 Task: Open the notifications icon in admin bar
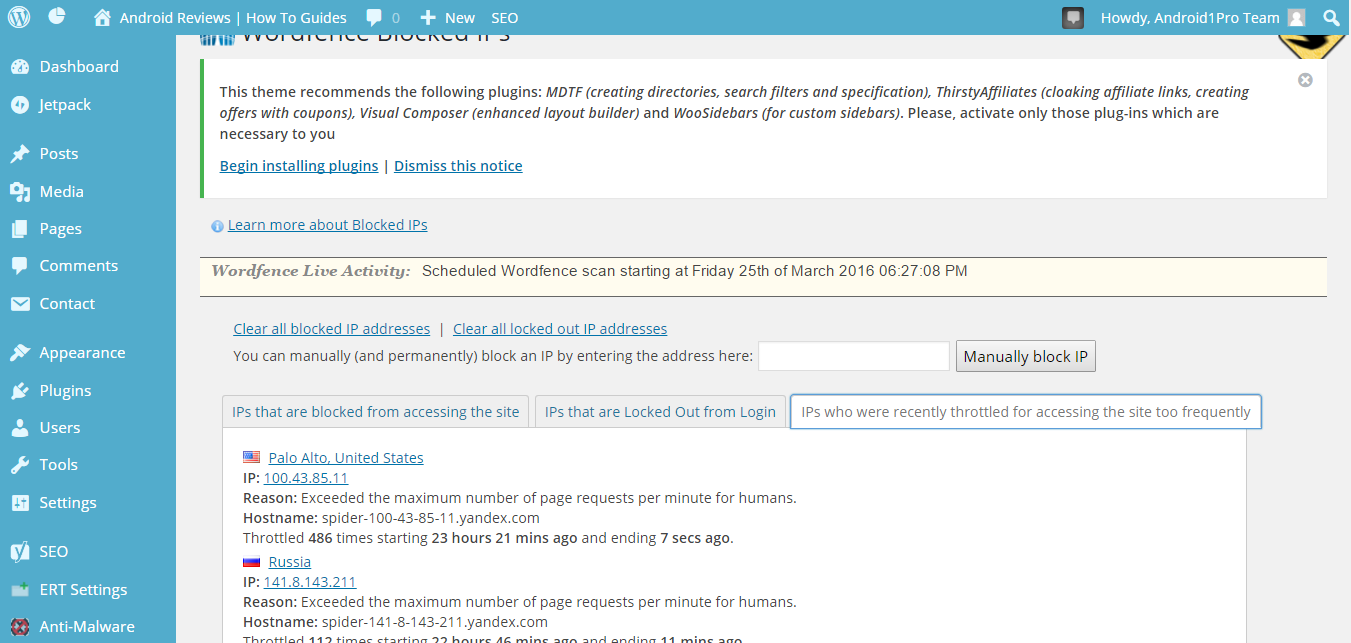tap(1073, 17)
